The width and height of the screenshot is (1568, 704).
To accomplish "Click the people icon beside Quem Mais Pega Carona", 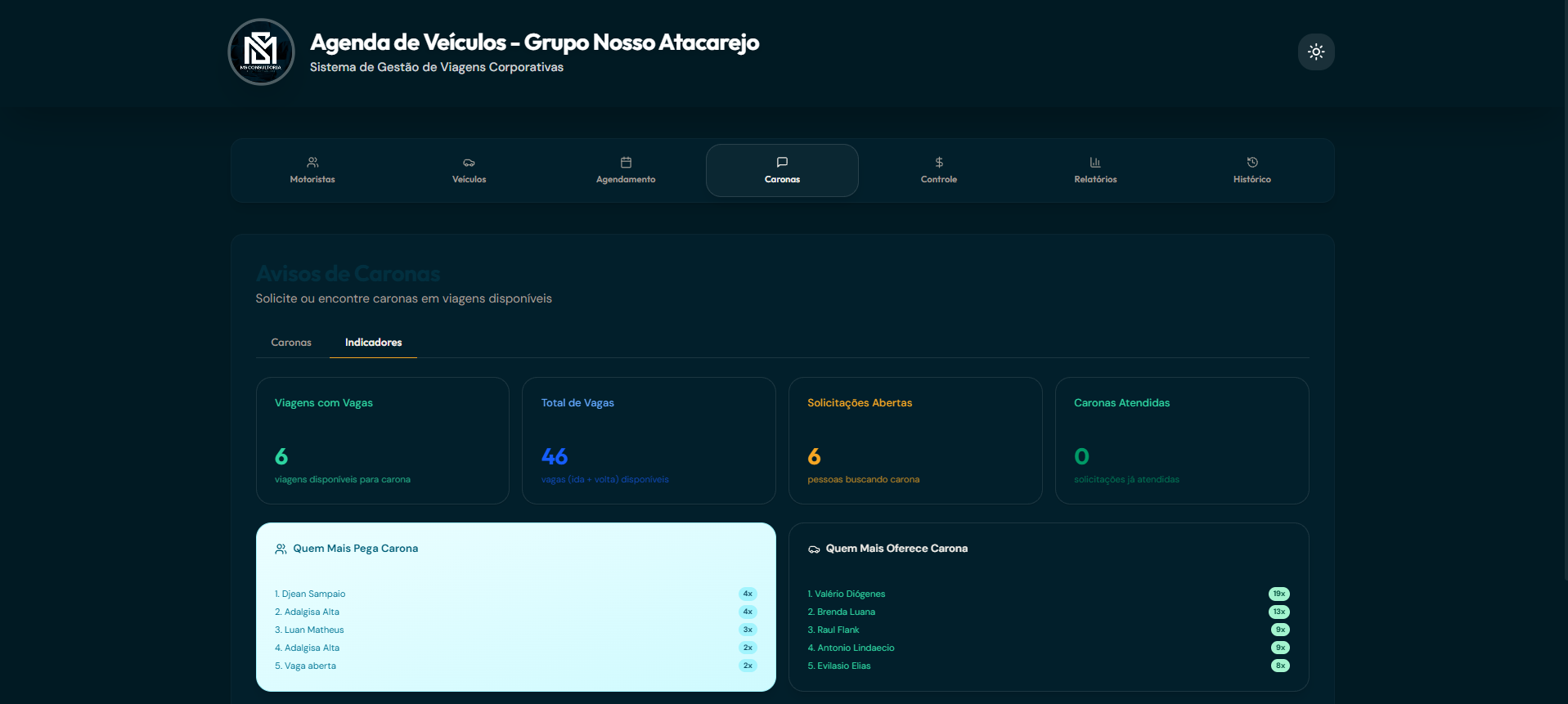I will [x=281, y=549].
